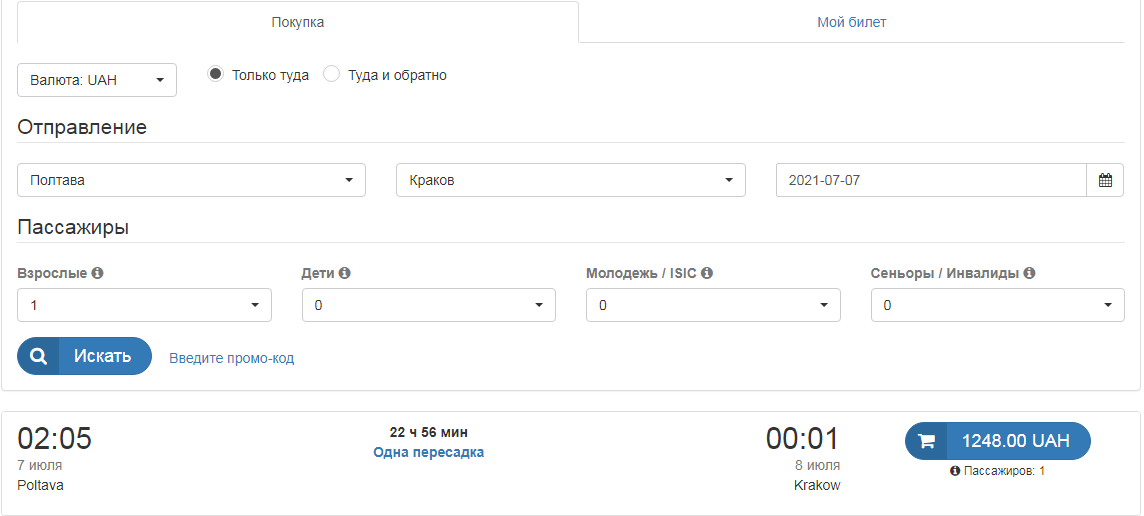Screen dimensions: 1144x516
Task: Open the Одна пересадка transfer details link
Action: [x=428, y=452]
